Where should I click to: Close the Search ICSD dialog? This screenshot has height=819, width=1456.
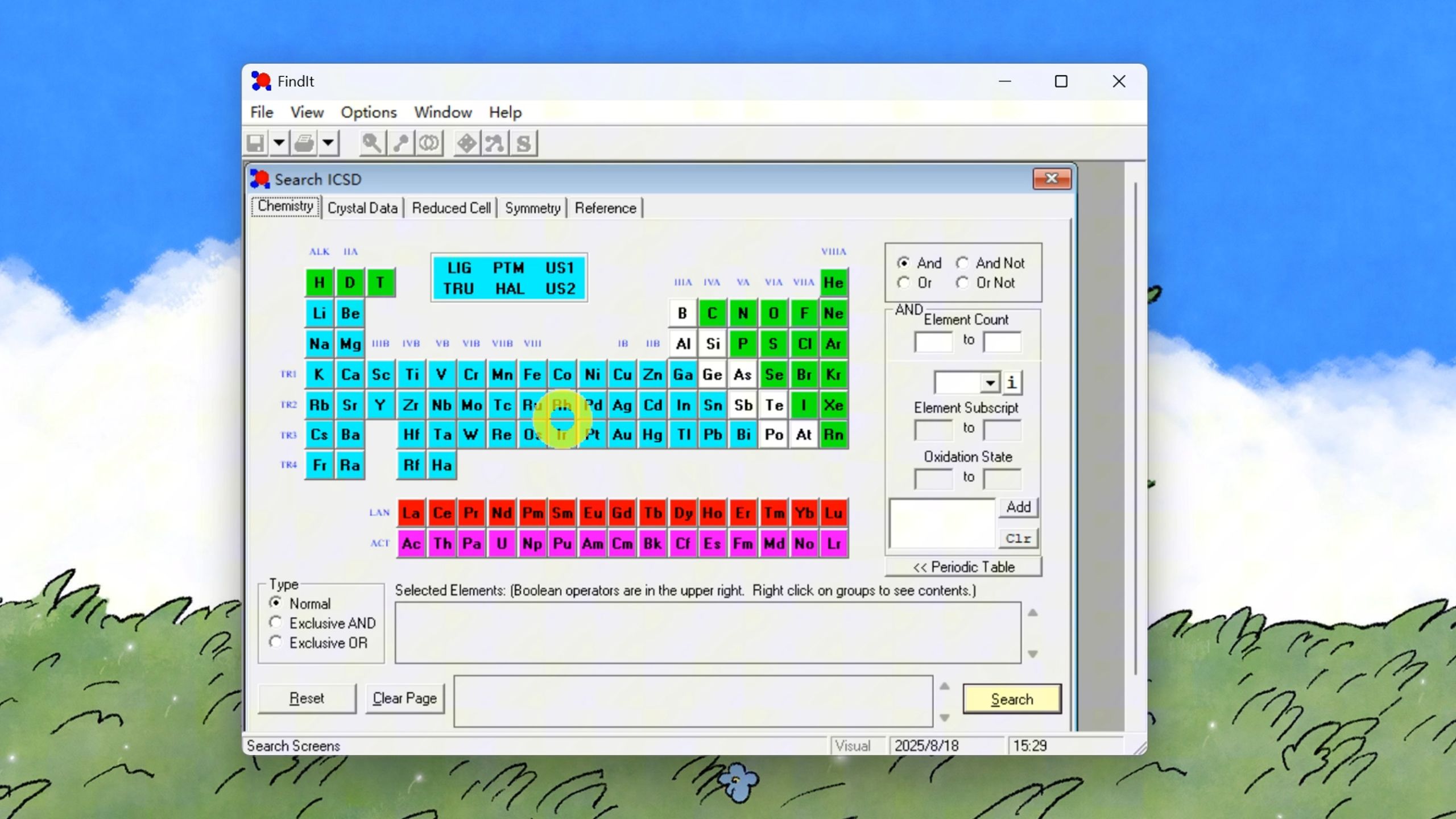tap(1052, 179)
